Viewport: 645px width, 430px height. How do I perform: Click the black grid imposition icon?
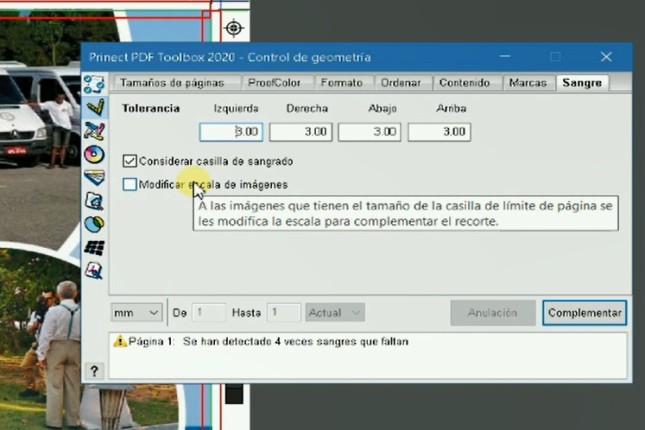click(94, 247)
